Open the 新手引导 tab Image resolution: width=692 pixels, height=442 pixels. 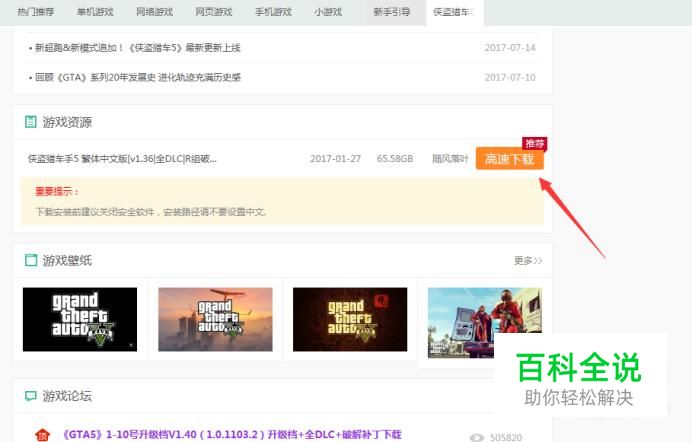pos(392,12)
